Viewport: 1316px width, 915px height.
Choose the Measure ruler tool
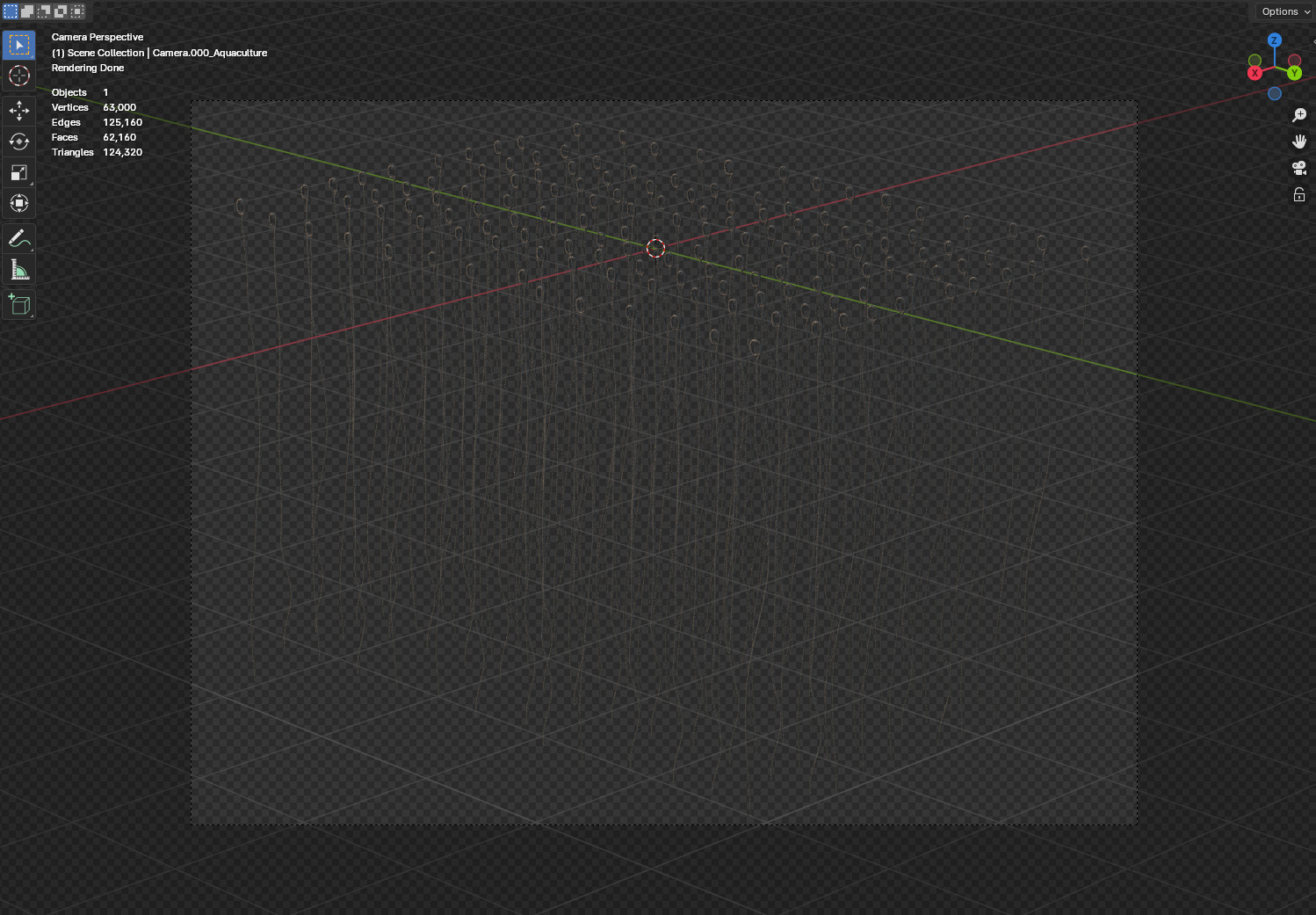tap(19, 270)
